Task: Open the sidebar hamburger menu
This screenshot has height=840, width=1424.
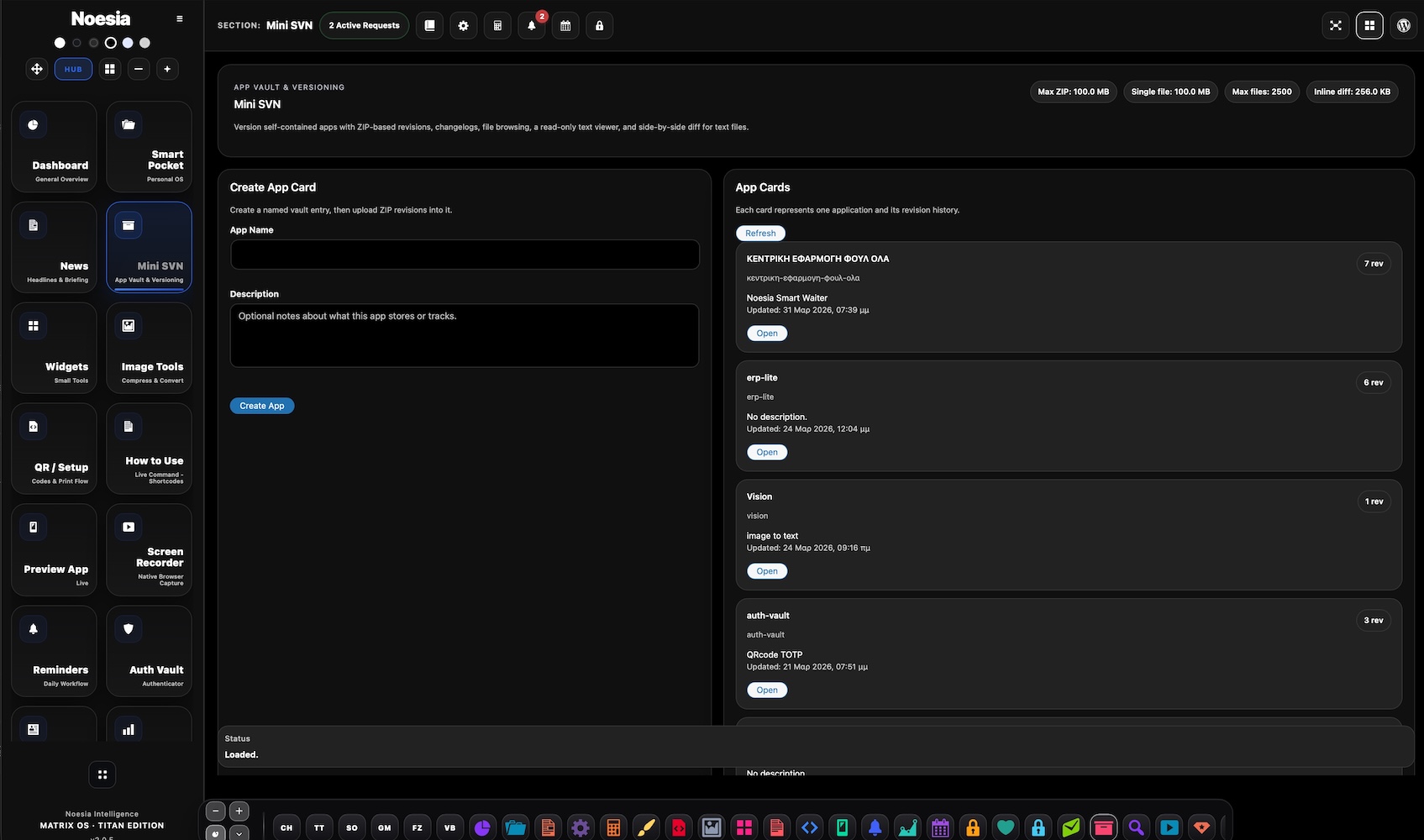Action: tap(179, 18)
